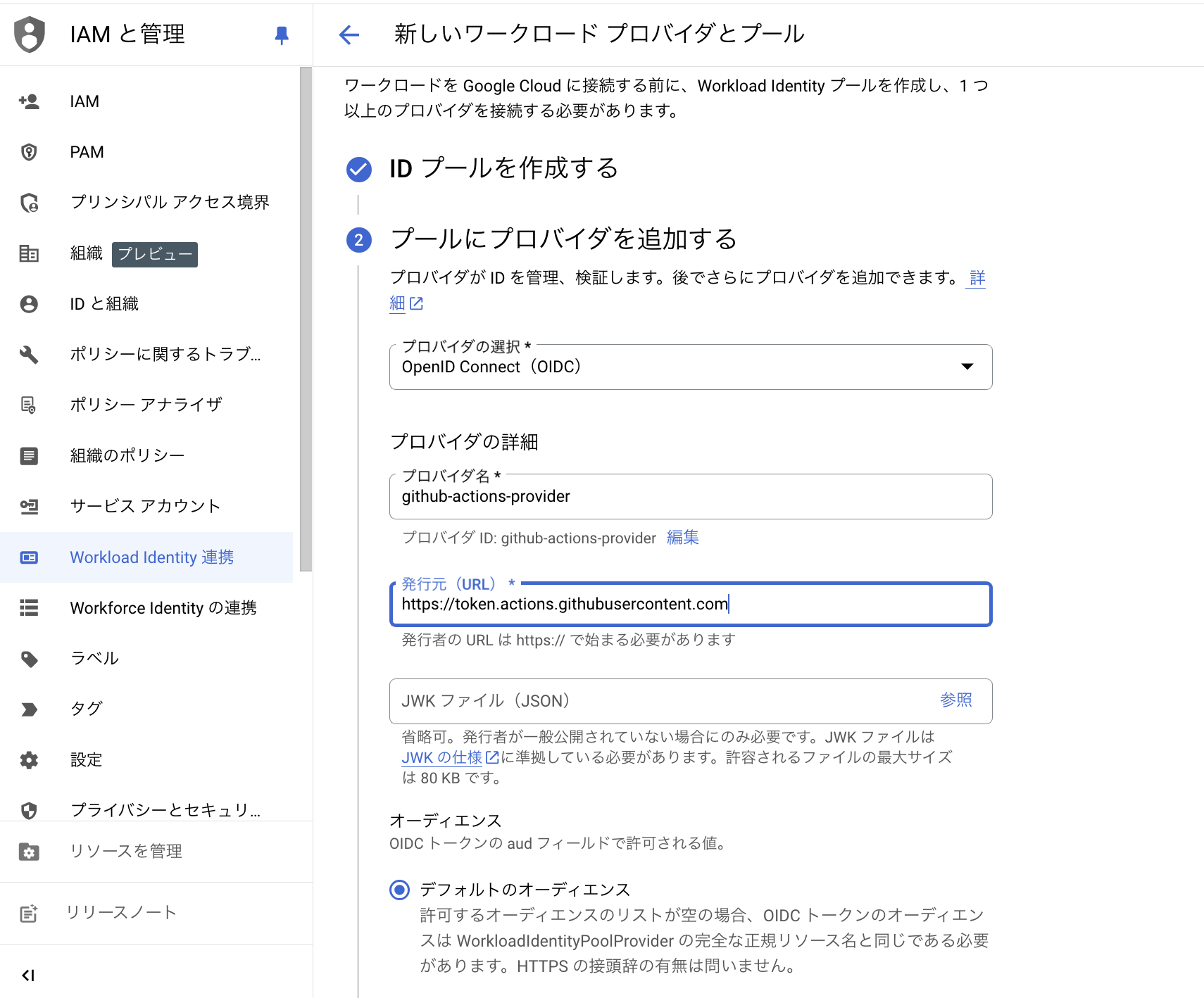Click ID と組織 menu item
The image size is (1204, 998).
pyautogui.click(x=146, y=304)
